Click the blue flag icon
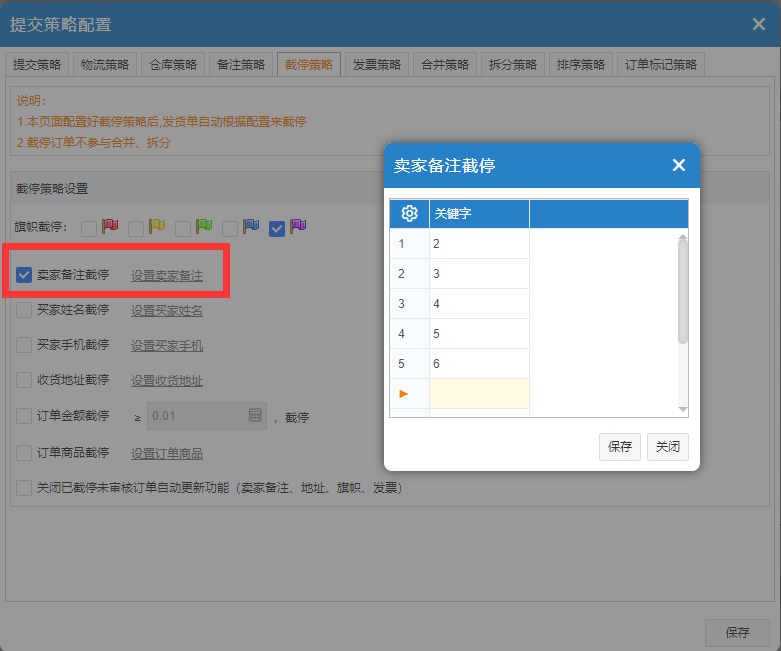 (x=251, y=226)
